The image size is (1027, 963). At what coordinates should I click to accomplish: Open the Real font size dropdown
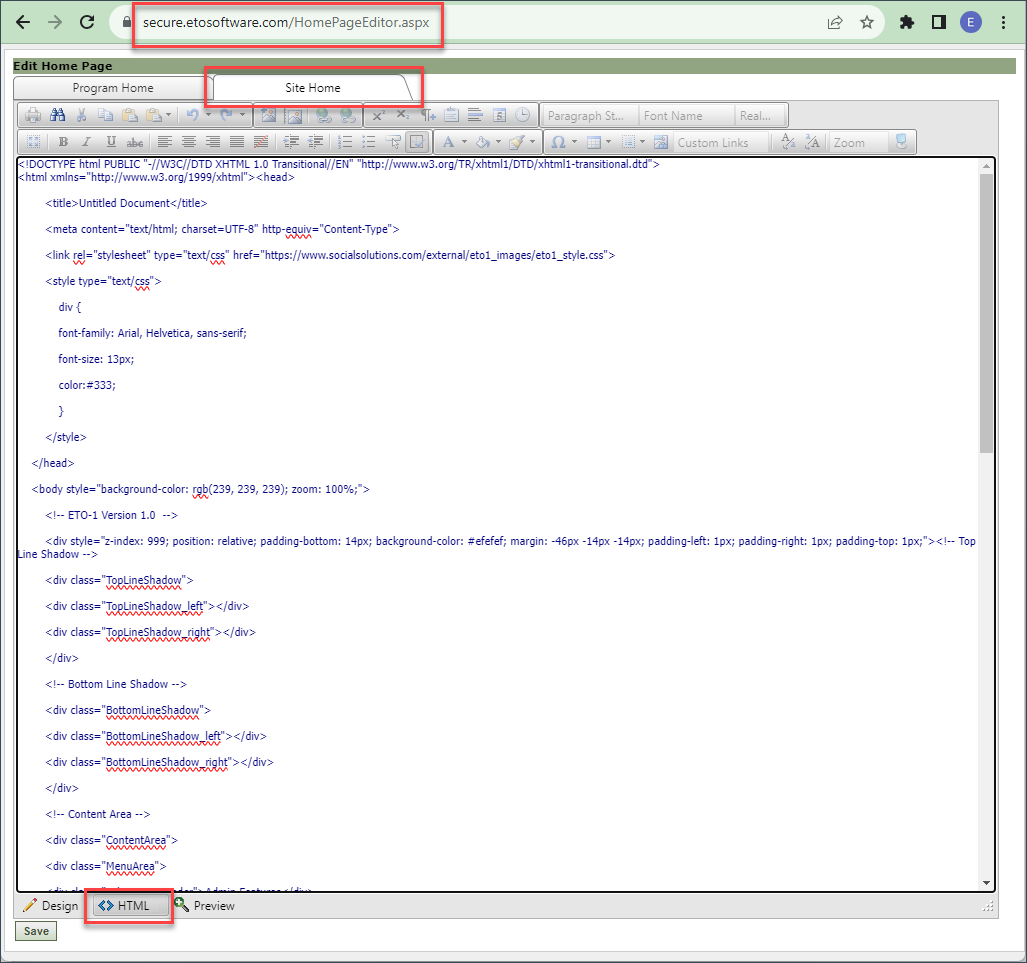760,116
